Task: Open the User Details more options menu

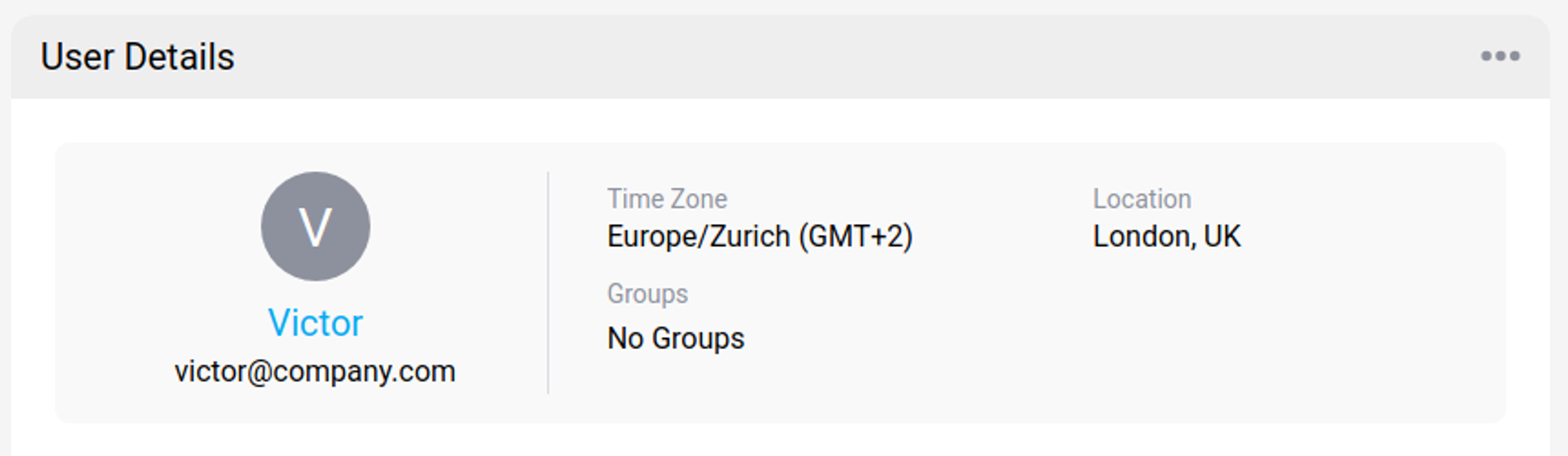Action: click(1500, 56)
